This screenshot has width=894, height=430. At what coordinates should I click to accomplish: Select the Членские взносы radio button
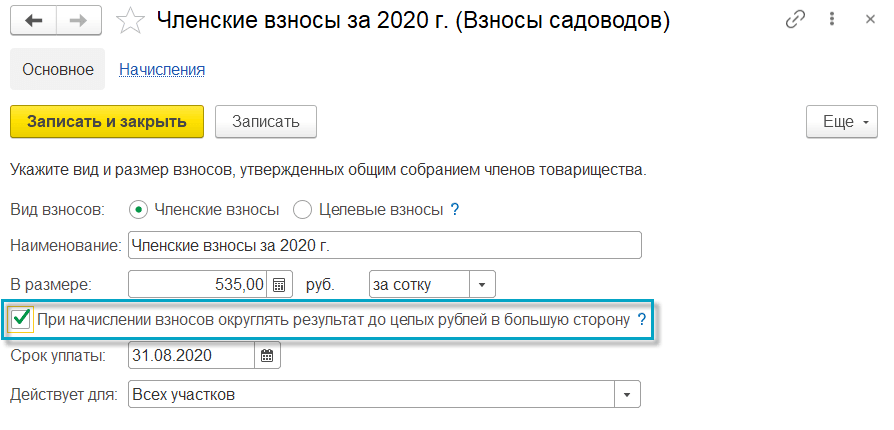tap(138, 210)
